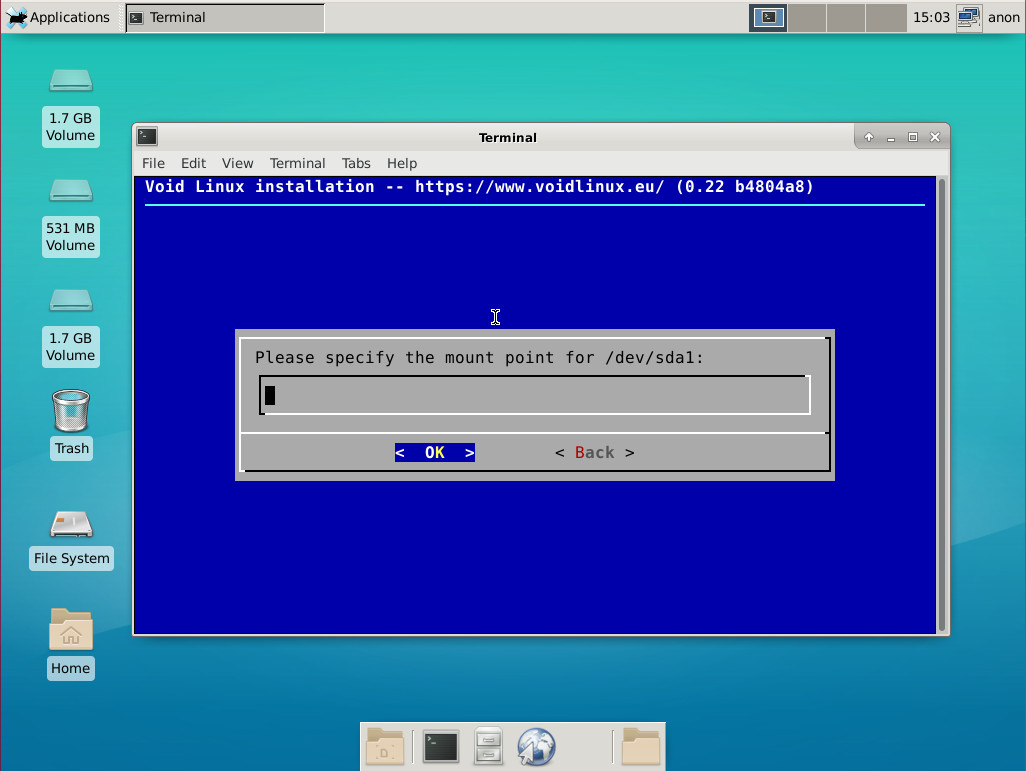
Task: Select the Back button in installer dialog
Action: coord(594,452)
